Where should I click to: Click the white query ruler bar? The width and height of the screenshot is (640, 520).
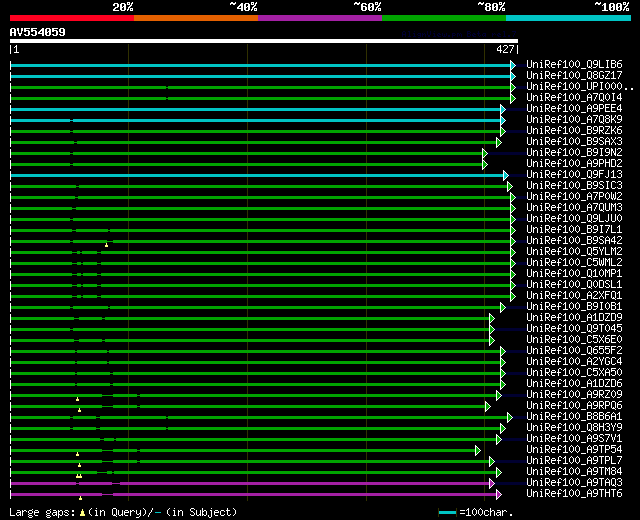click(x=263, y=41)
